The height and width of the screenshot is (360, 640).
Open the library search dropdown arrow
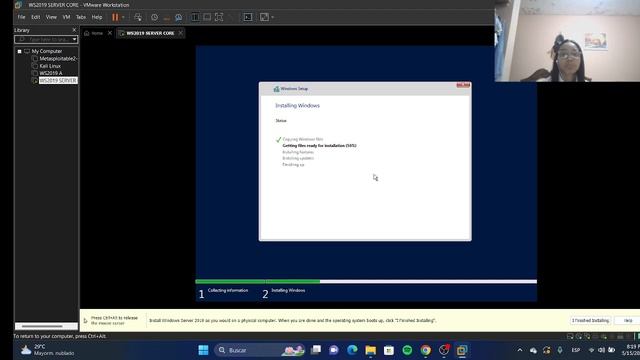tap(74, 40)
